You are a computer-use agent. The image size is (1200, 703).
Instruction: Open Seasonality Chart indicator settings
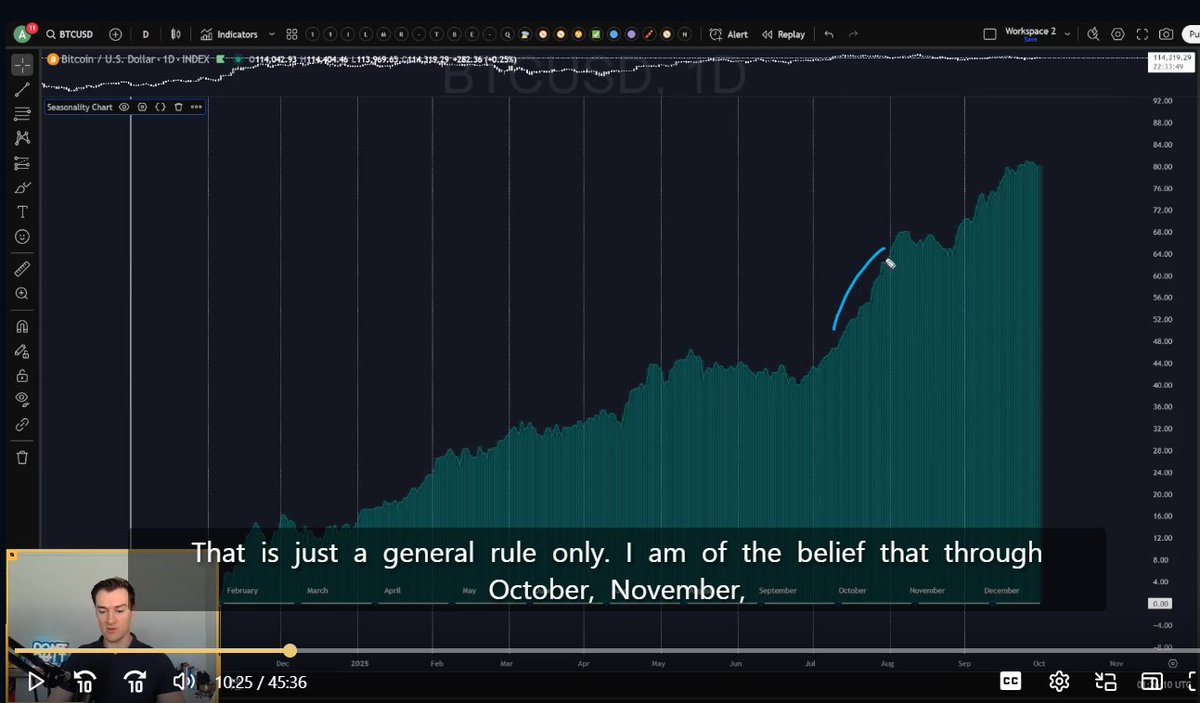click(142, 107)
